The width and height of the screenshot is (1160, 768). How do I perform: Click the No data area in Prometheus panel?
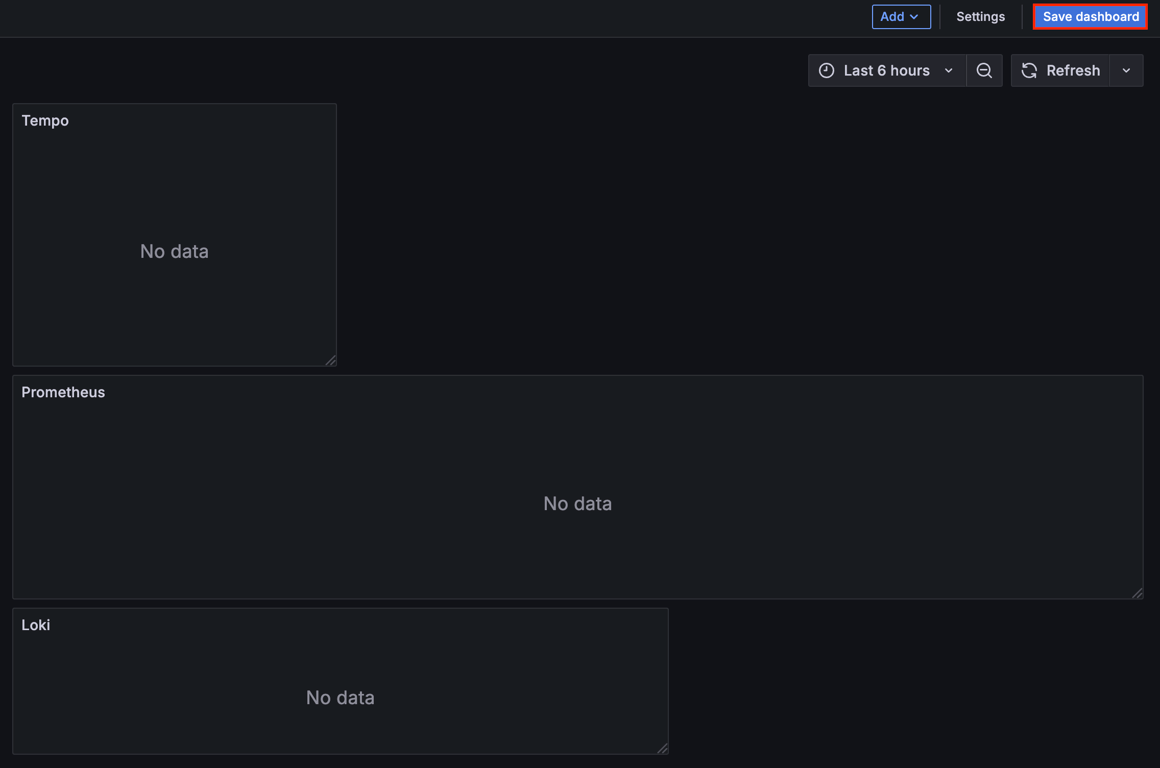pyautogui.click(x=577, y=503)
